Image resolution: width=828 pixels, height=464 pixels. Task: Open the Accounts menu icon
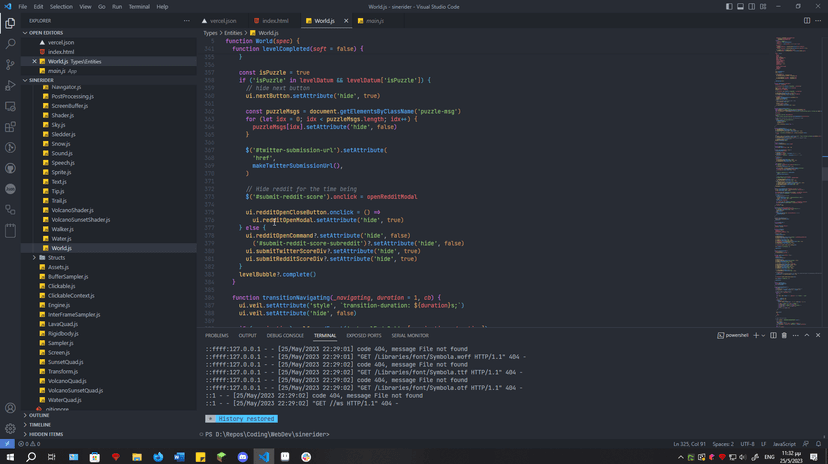(10, 408)
